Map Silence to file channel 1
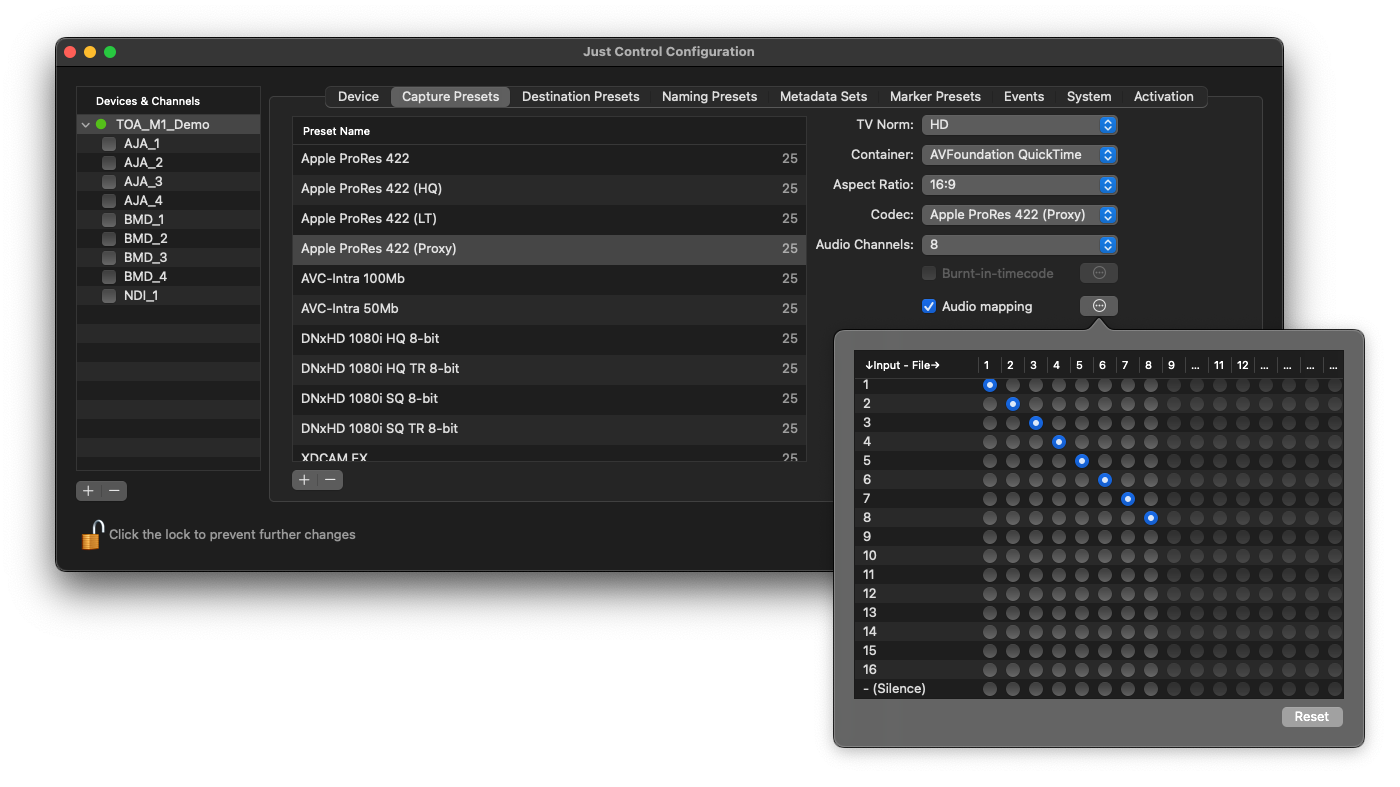The width and height of the screenshot is (1400, 787). 990,689
